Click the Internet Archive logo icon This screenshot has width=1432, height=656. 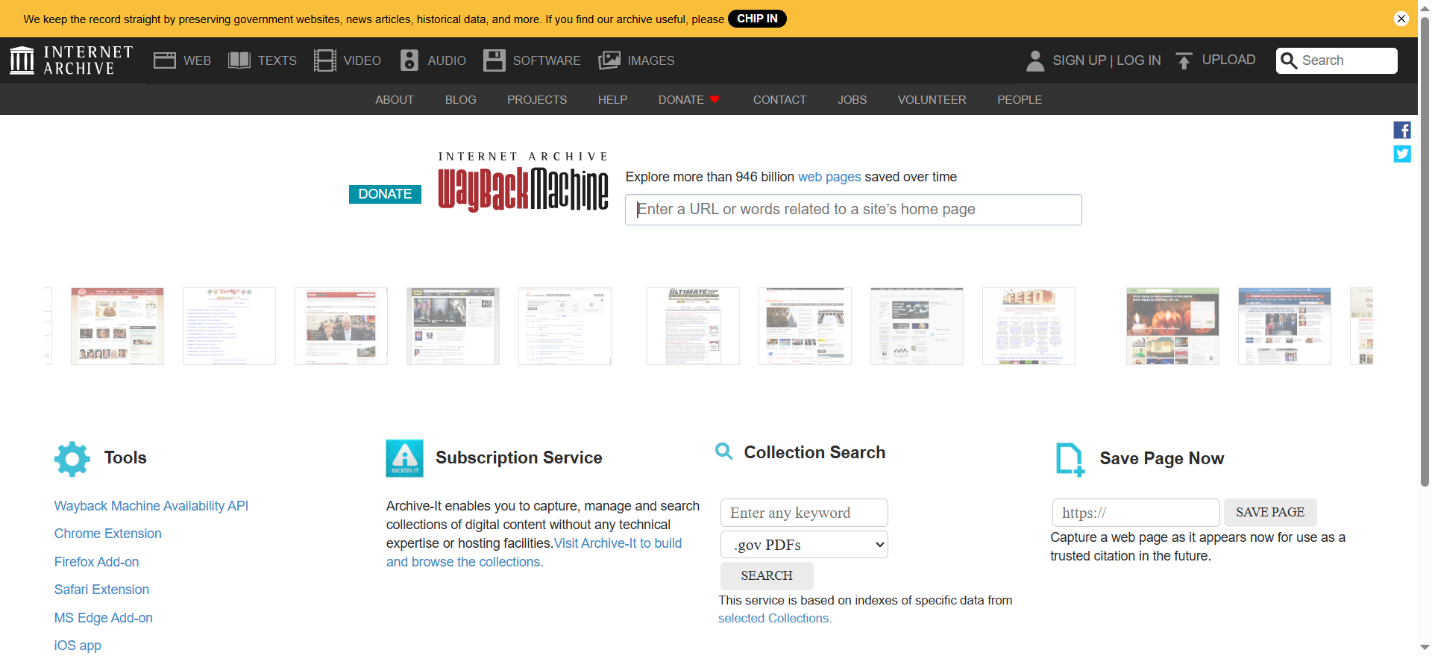click(22, 60)
